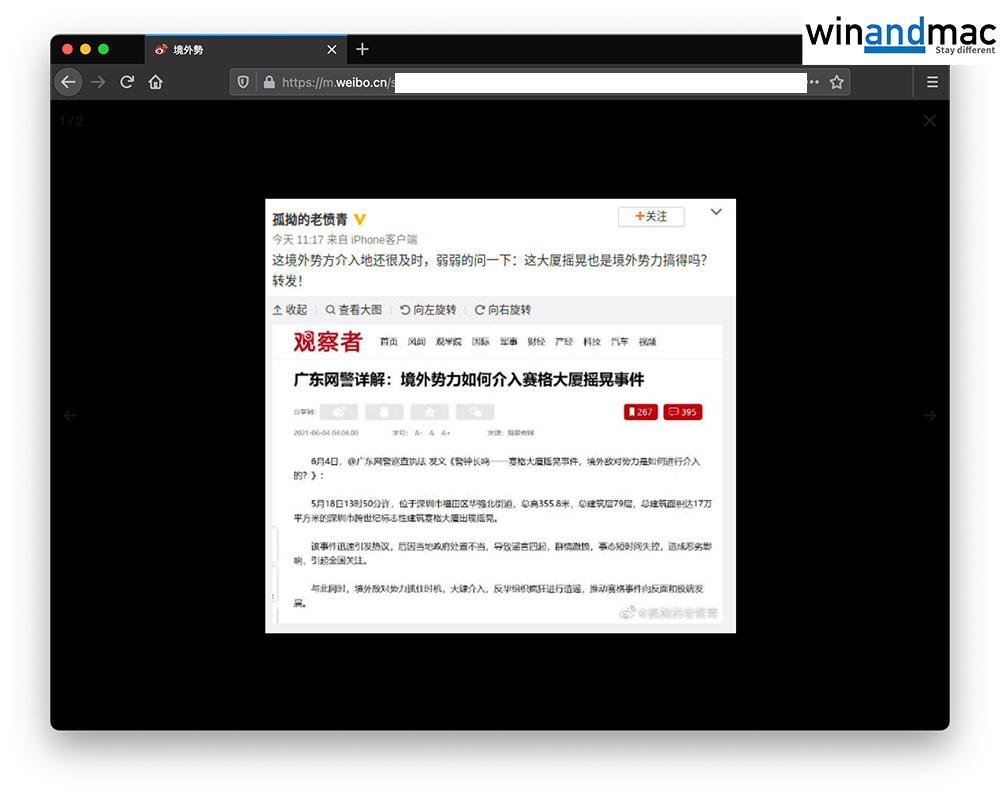Show site security info via padlock icon
The image size is (1000, 797).
point(268,82)
